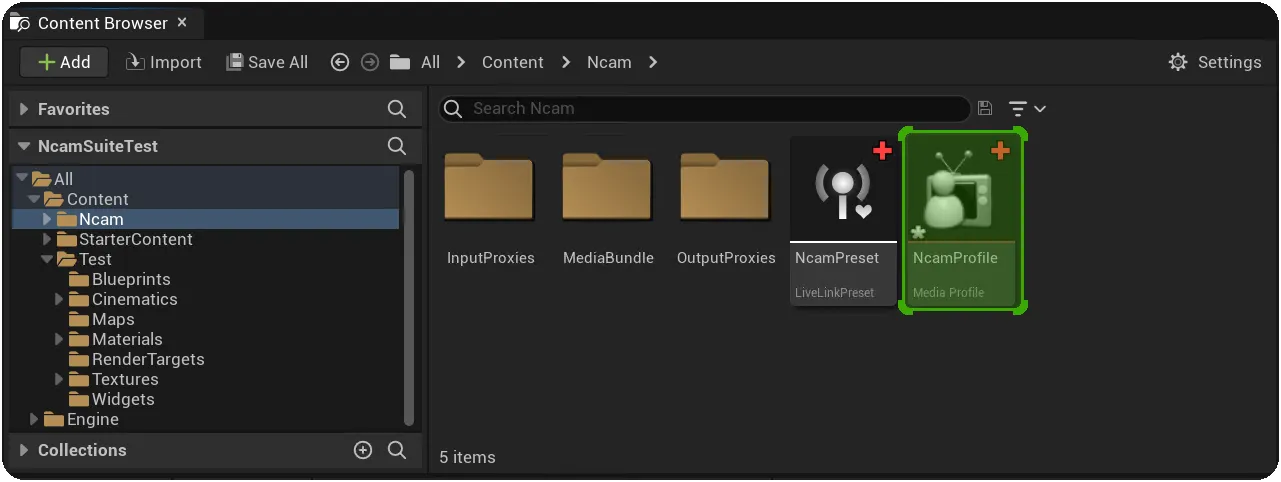Click the Content Browser tab icon
The height and width of the screenshot is (482, 1281).
tap(20, 23)
